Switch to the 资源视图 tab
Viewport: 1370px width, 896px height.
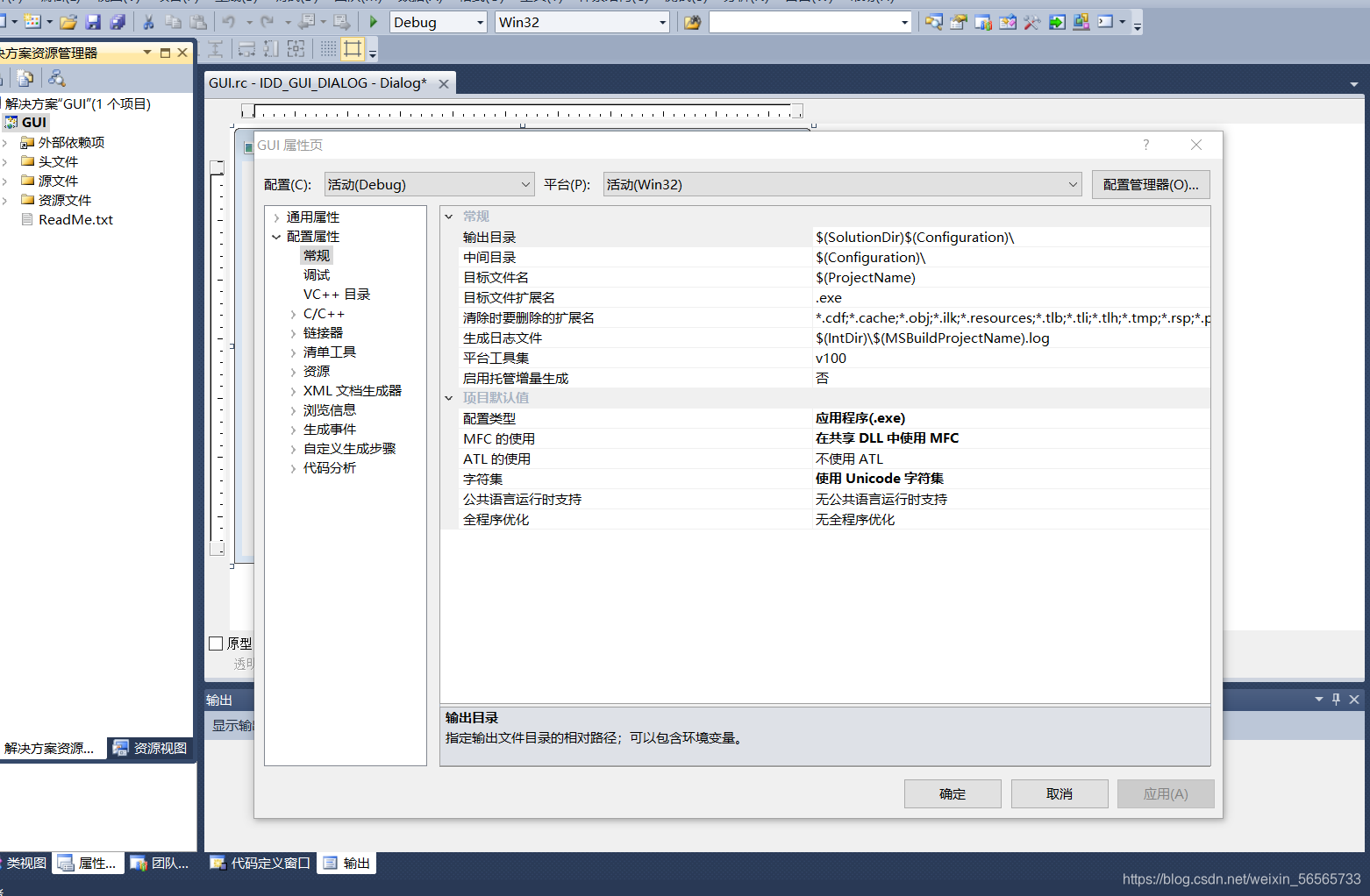coord(151,748)
